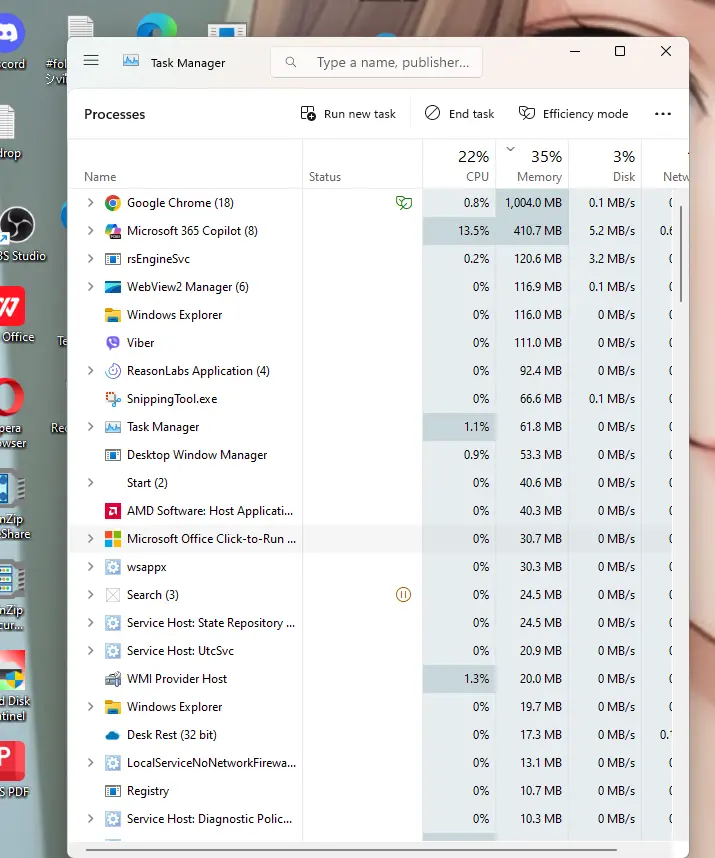Click the Search process row icon
This screenshot has width=715, height=858.
113,595
